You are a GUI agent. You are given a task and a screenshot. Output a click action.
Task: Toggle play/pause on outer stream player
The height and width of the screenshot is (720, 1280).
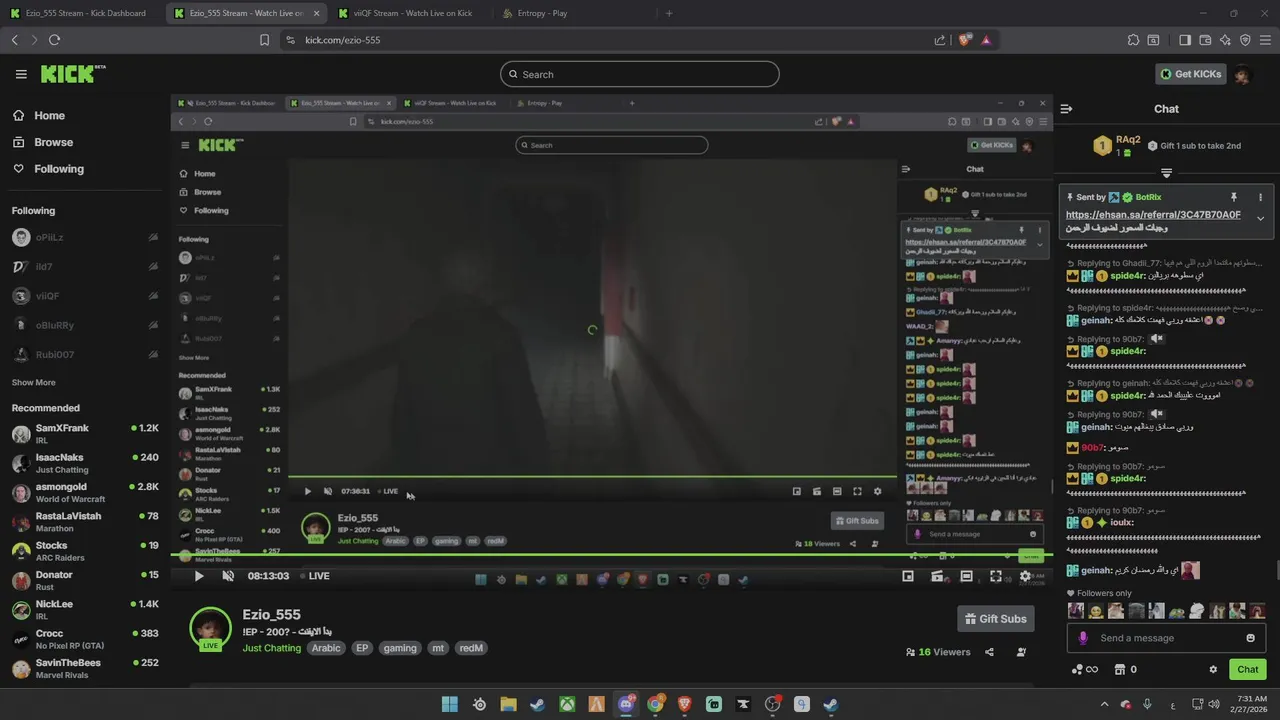click(198, 576)
